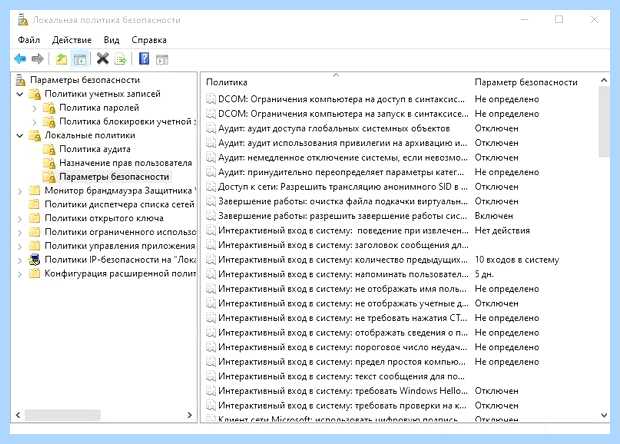Click the Delete X toolbar icon
Viewport: 620px width, 444px height.
[x=103, y=59]
